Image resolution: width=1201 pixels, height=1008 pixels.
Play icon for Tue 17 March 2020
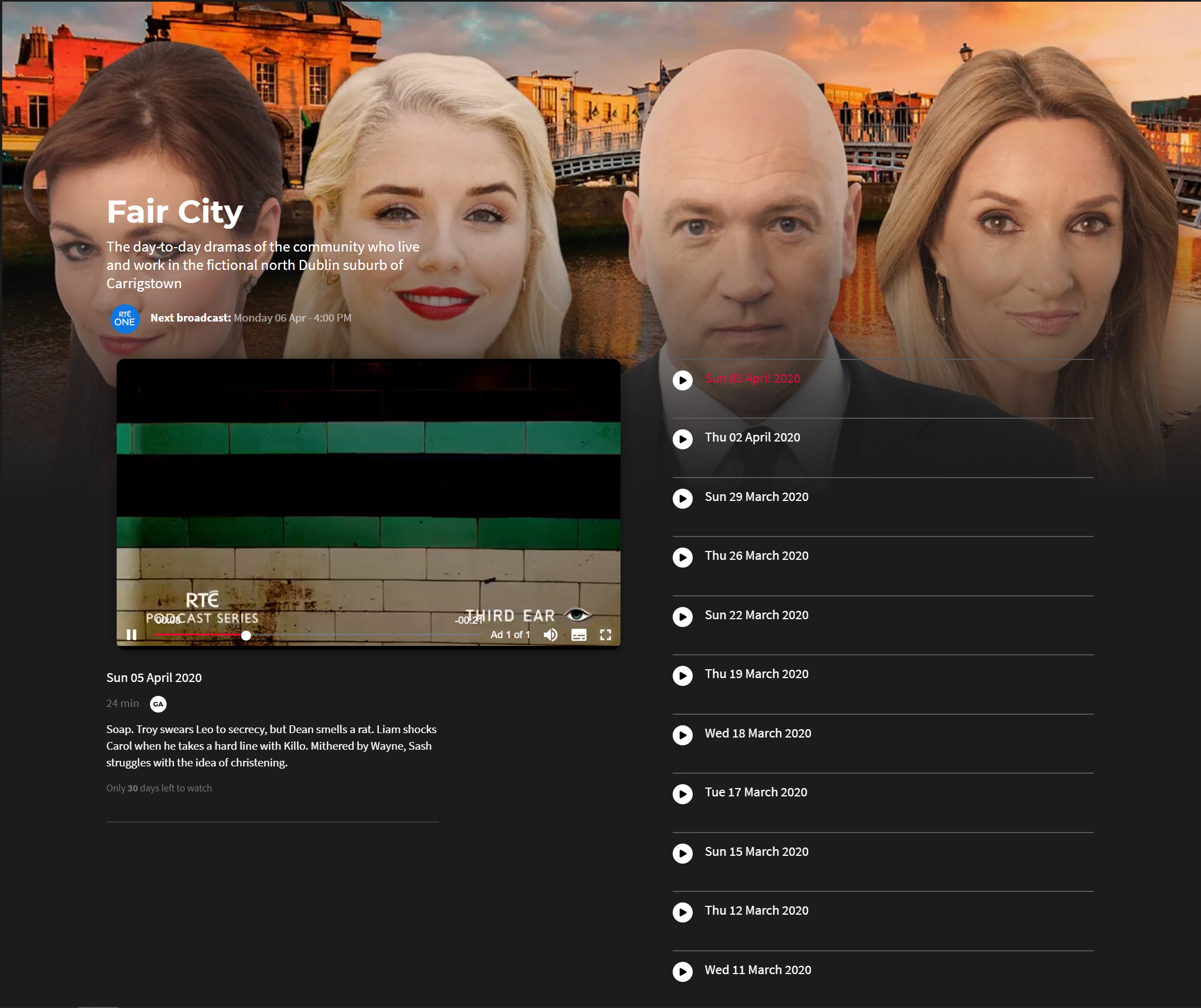(682, 794)
